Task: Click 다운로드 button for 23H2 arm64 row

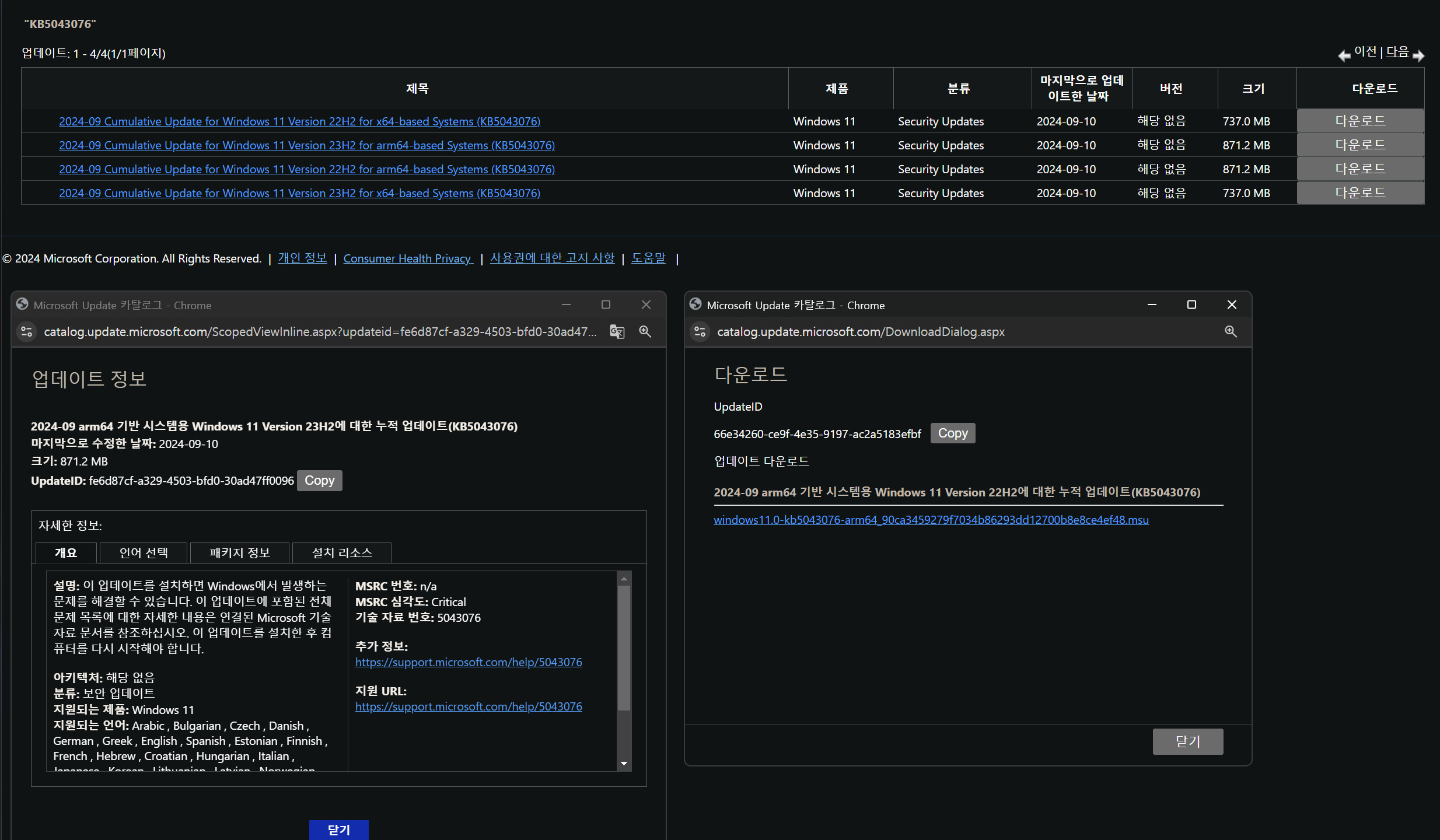Action: pyautogui.click(x=1360, y=145)
